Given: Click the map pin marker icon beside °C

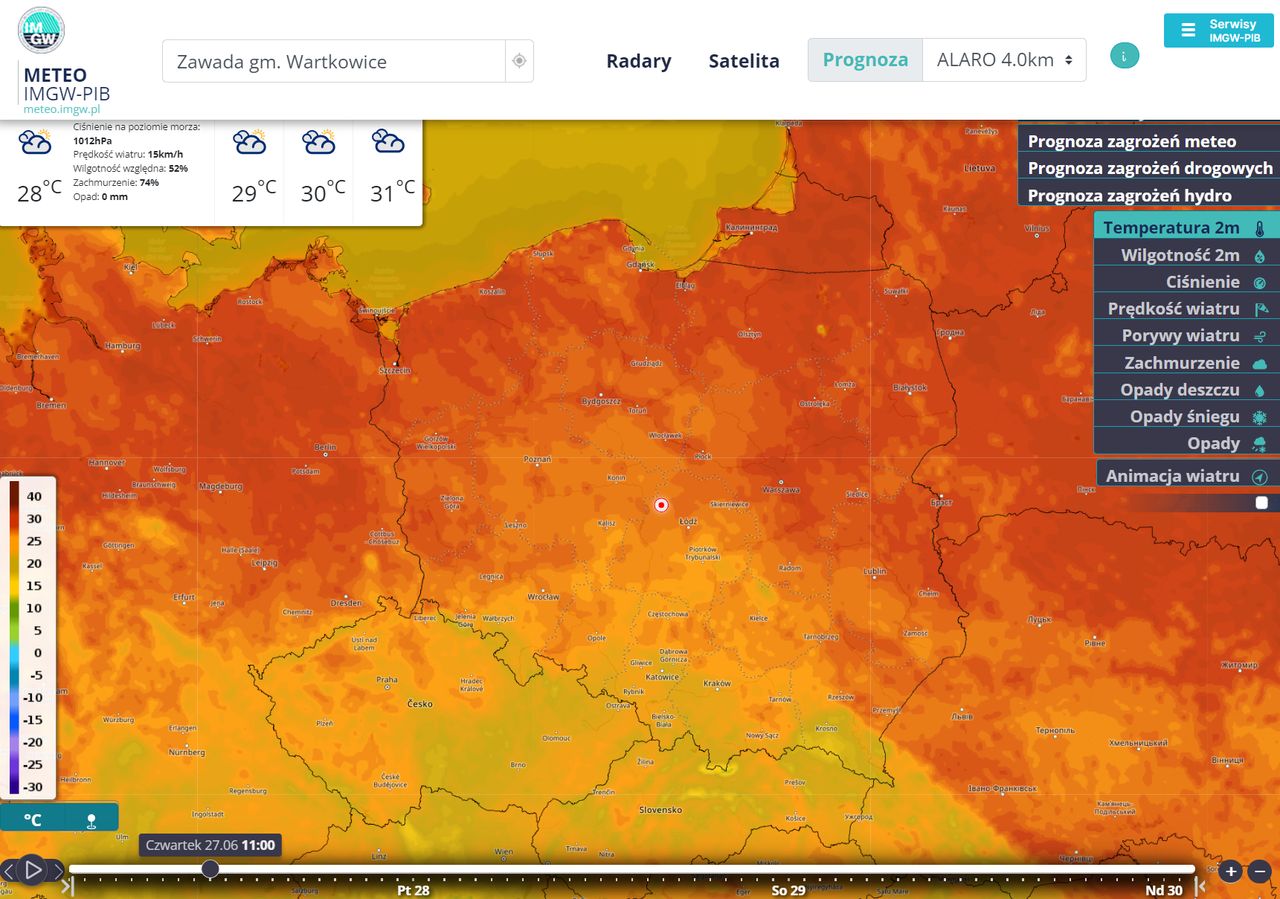Looking at the screenshot, I should pos(91,820).
